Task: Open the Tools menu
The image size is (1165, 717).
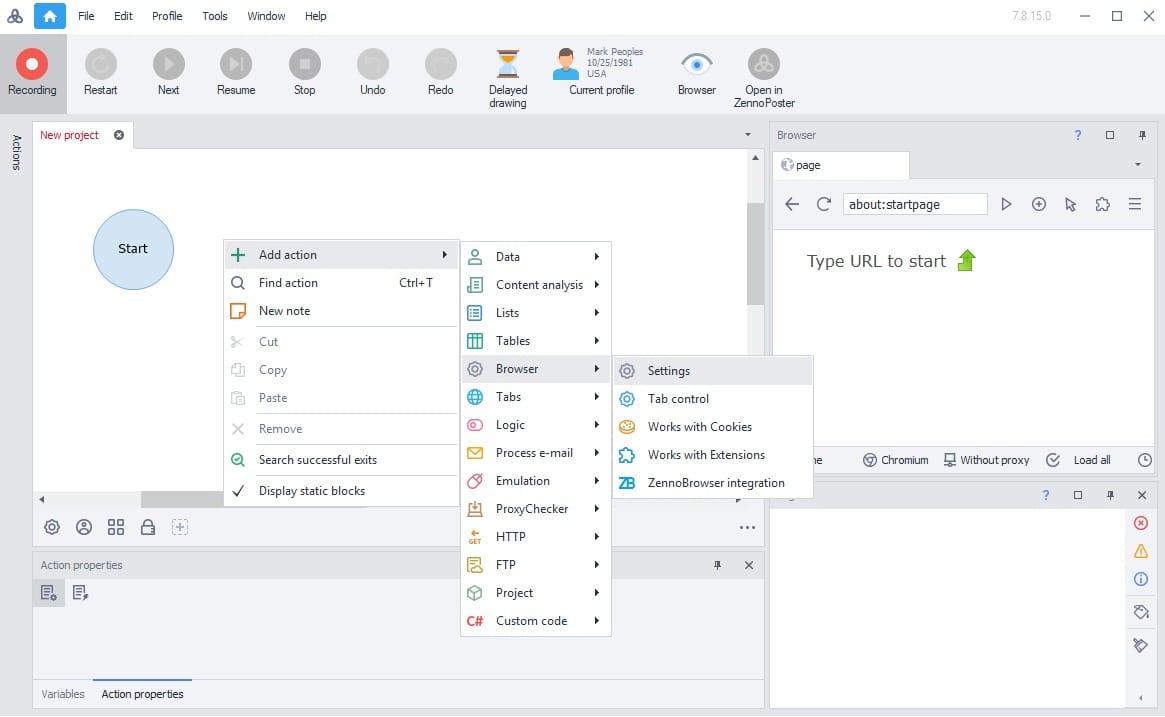Action: 214,15
